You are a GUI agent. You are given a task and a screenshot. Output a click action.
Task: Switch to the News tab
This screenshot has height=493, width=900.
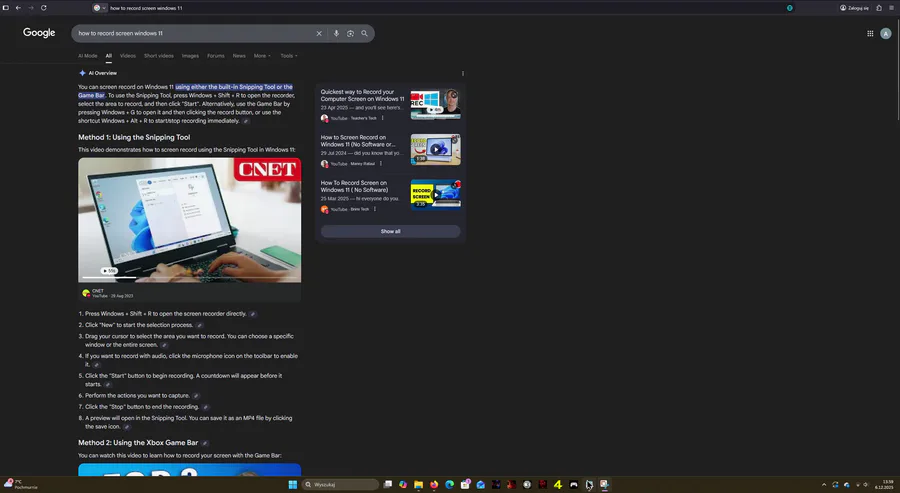pos(239,56)
